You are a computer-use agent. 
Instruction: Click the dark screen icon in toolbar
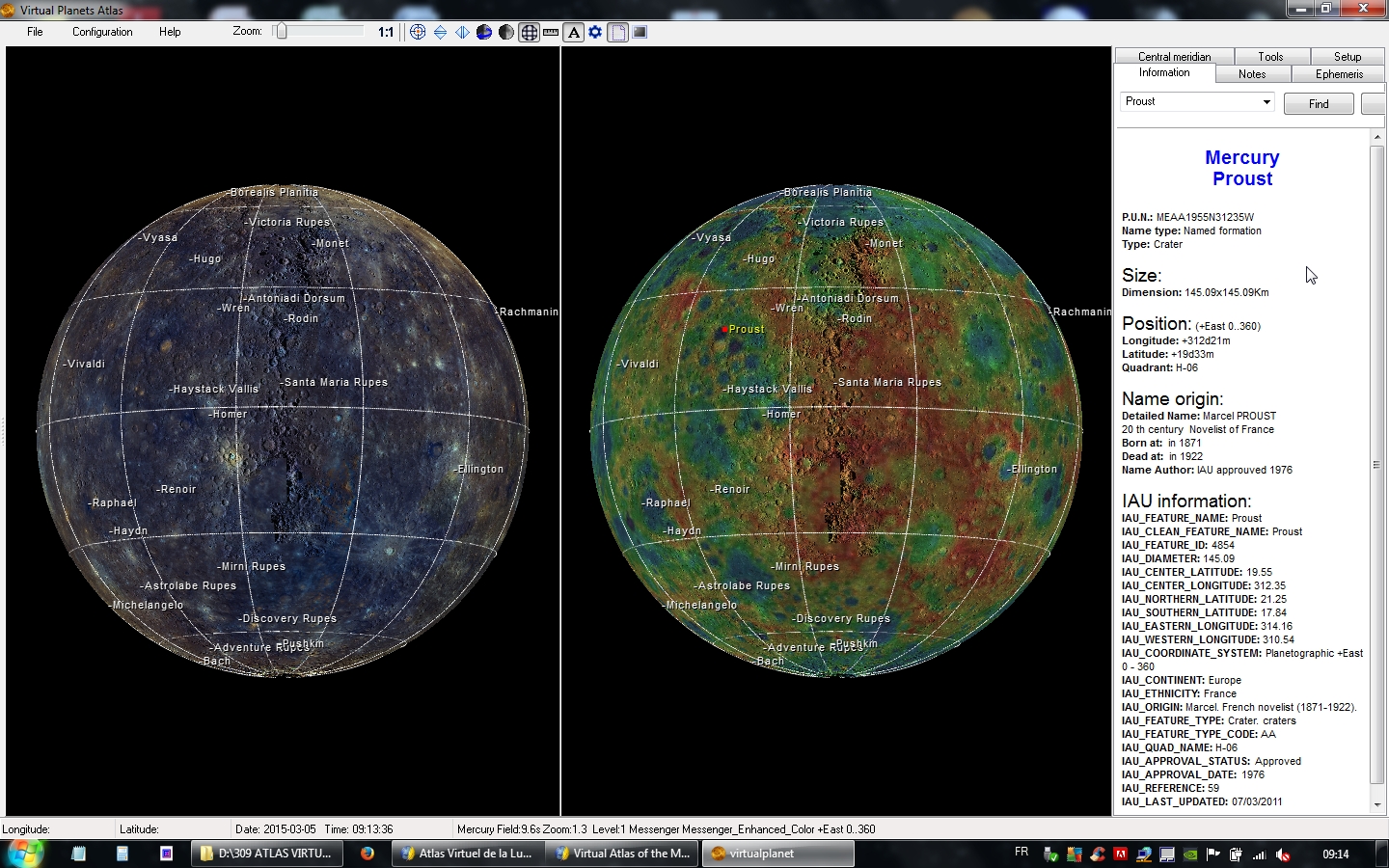[x=640, y=32]
